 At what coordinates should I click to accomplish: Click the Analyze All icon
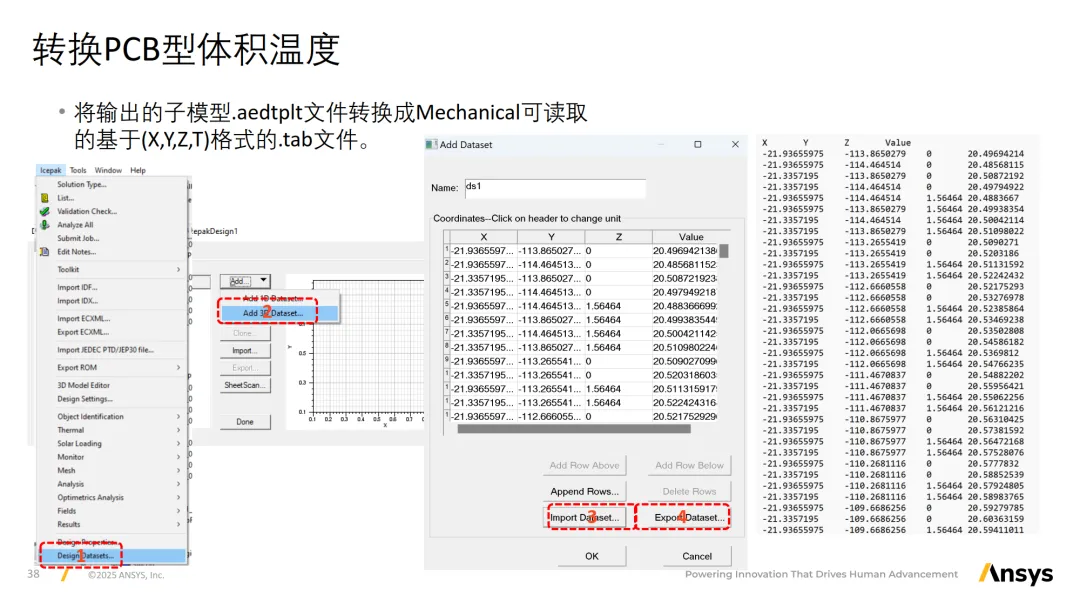pos(45,224)
